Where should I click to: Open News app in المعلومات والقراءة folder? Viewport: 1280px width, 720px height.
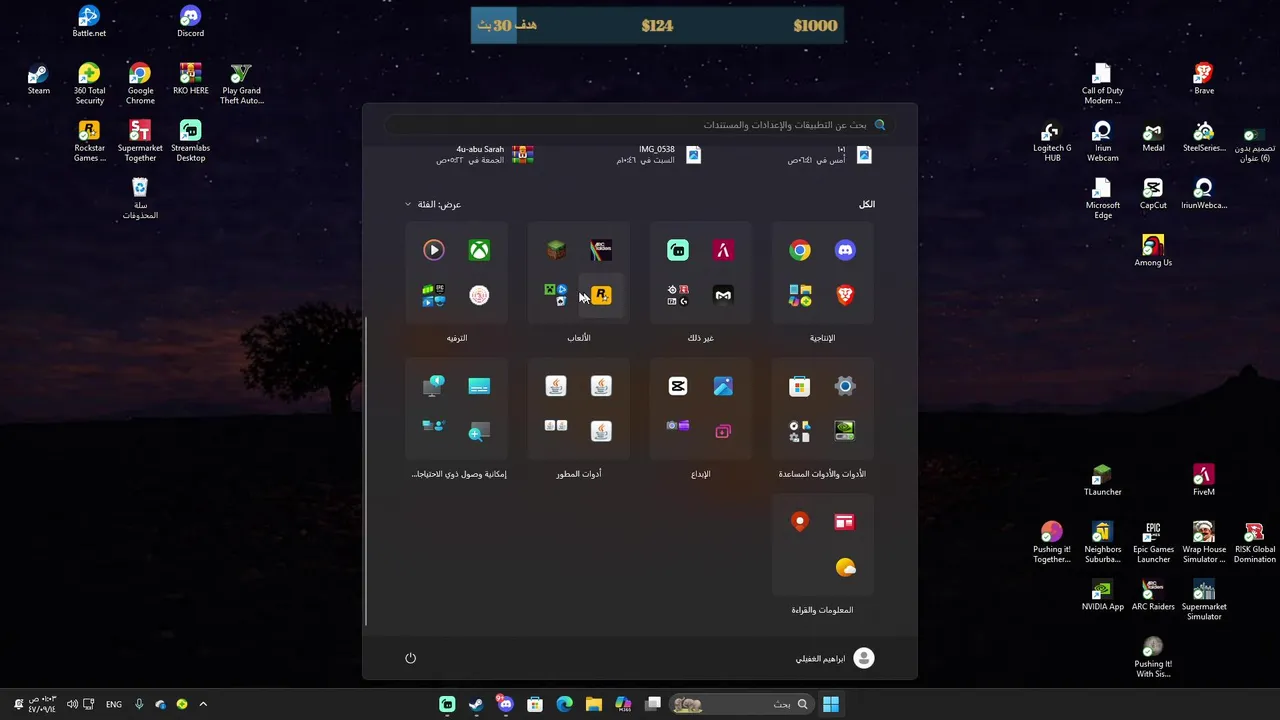(845, 522)
